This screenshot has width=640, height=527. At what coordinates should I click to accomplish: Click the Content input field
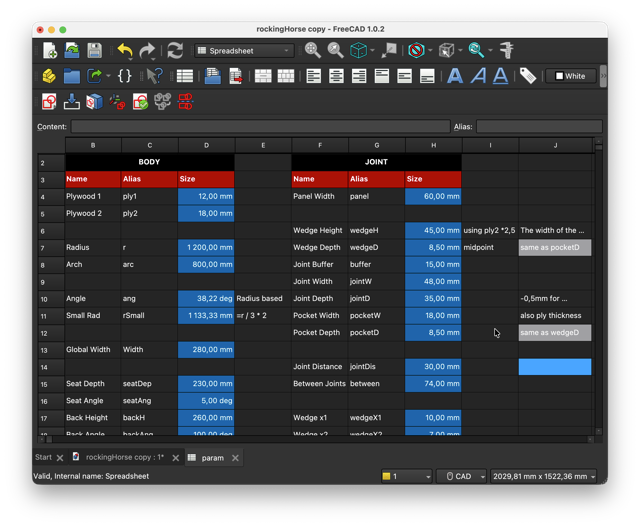[260, 127]
